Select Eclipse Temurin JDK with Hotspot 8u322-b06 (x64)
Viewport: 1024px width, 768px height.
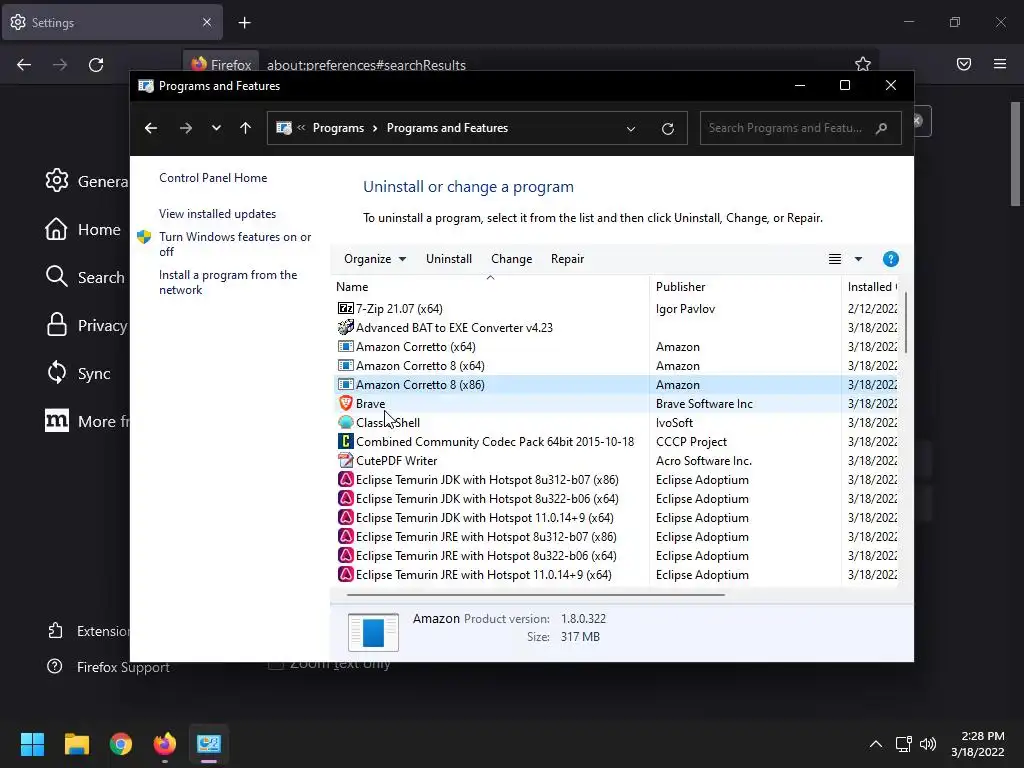pyautogui.click(x=614, y=498)
